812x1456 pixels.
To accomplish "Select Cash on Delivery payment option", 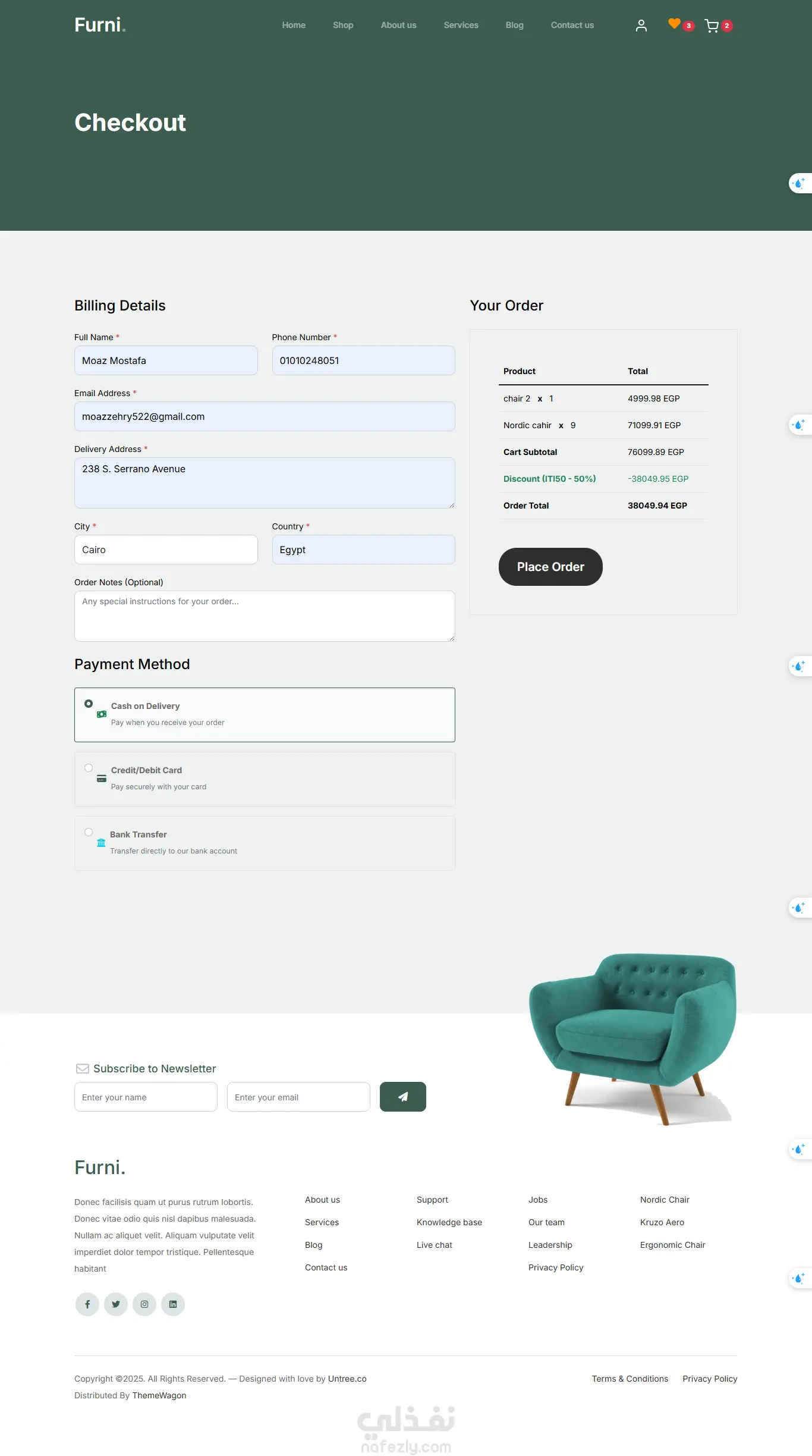I will click(89, 704).
